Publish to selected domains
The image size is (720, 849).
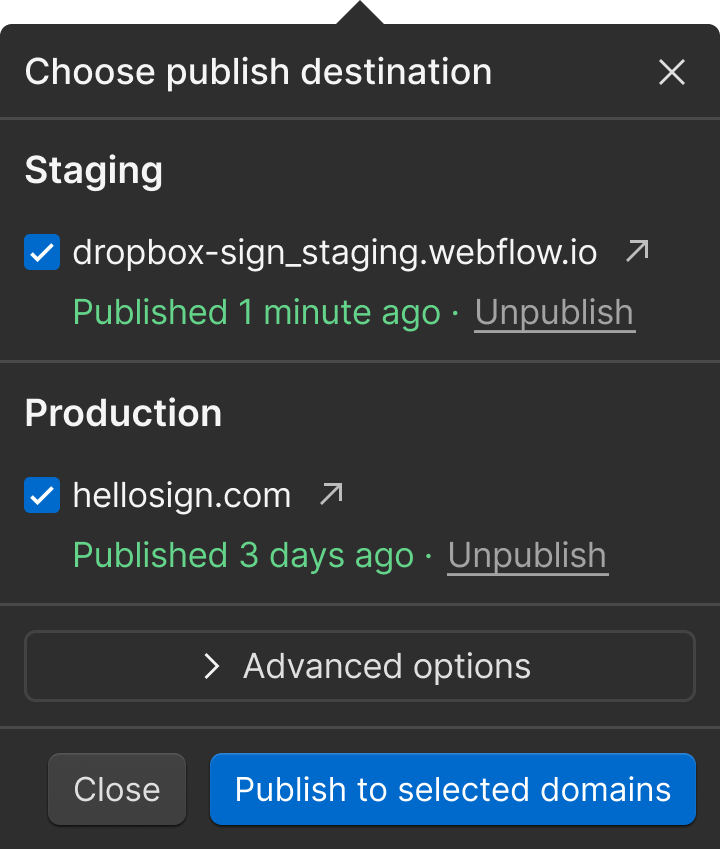[x=452, y=789]
